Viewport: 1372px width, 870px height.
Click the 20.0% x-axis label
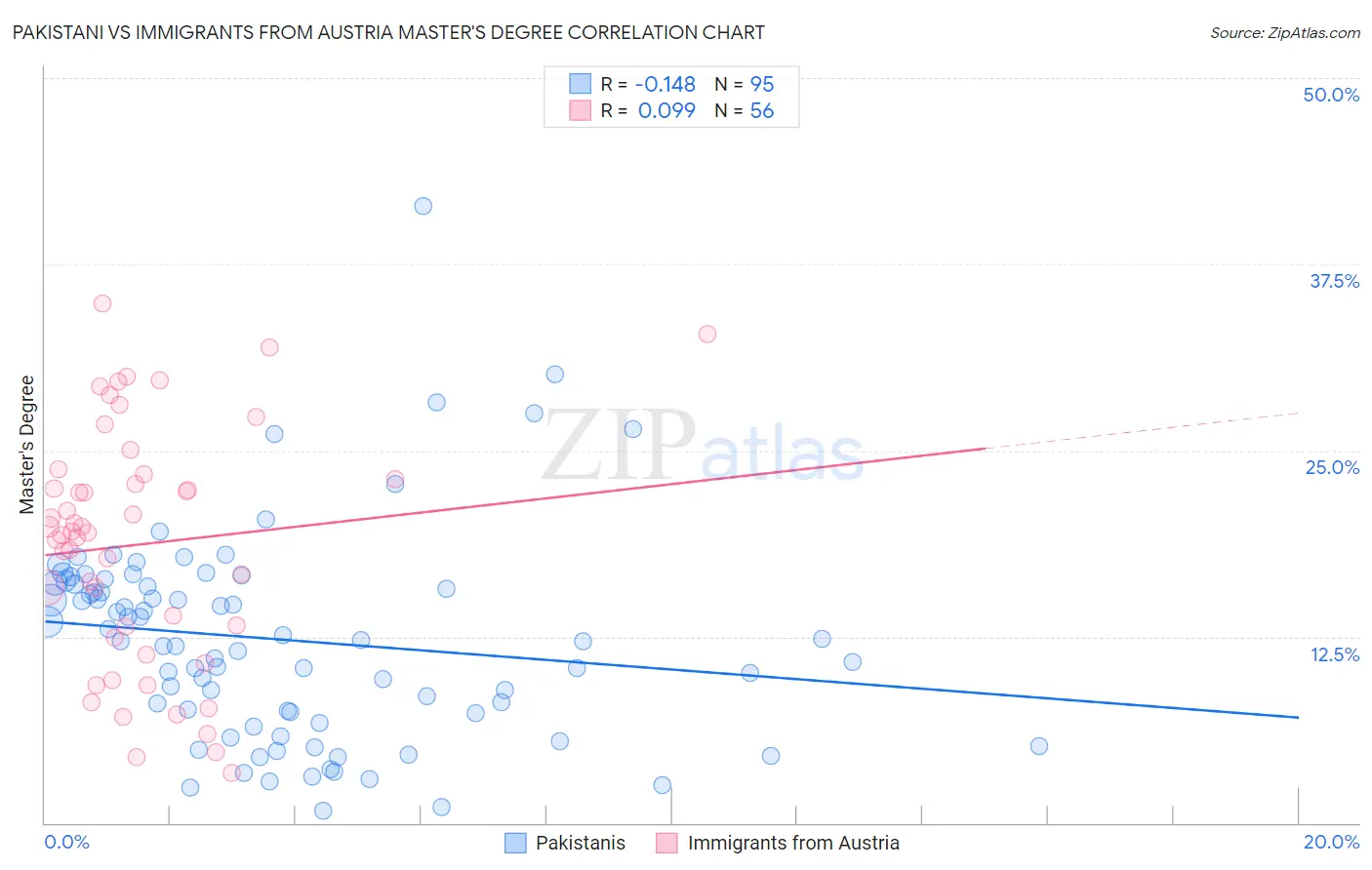coord(1331,842)
